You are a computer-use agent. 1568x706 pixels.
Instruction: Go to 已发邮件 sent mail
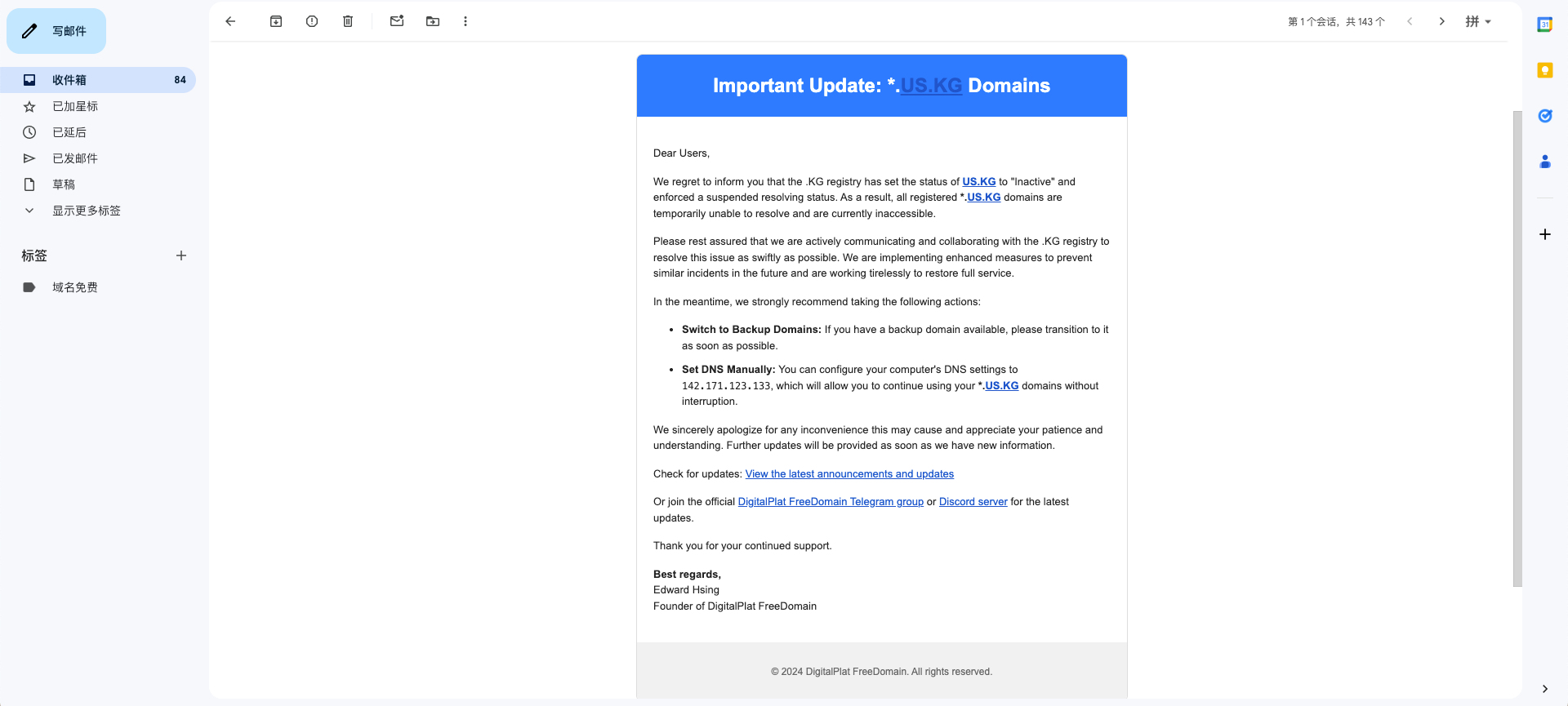[75, 158]
